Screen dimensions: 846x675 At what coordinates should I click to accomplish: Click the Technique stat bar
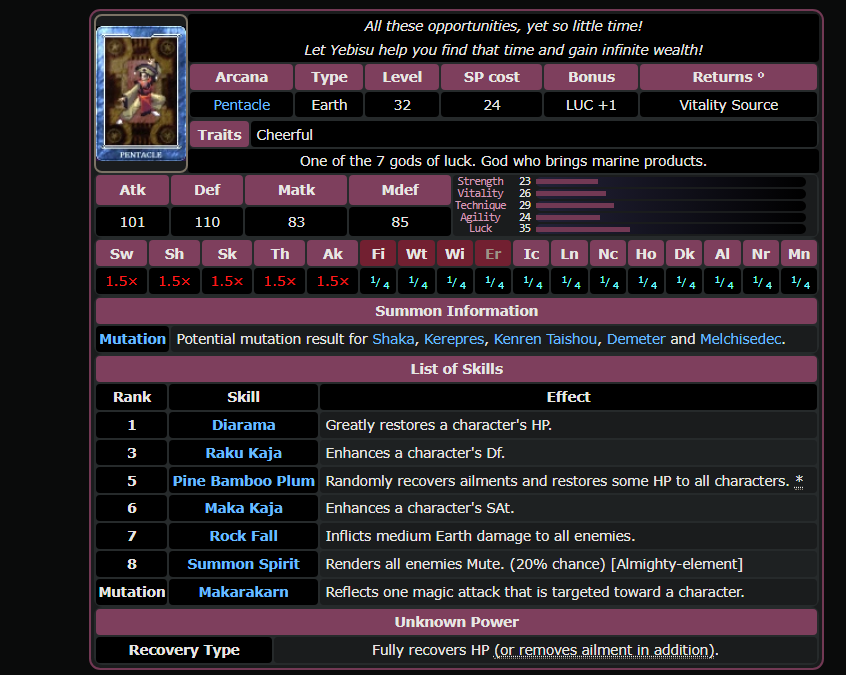coord(671,205)
